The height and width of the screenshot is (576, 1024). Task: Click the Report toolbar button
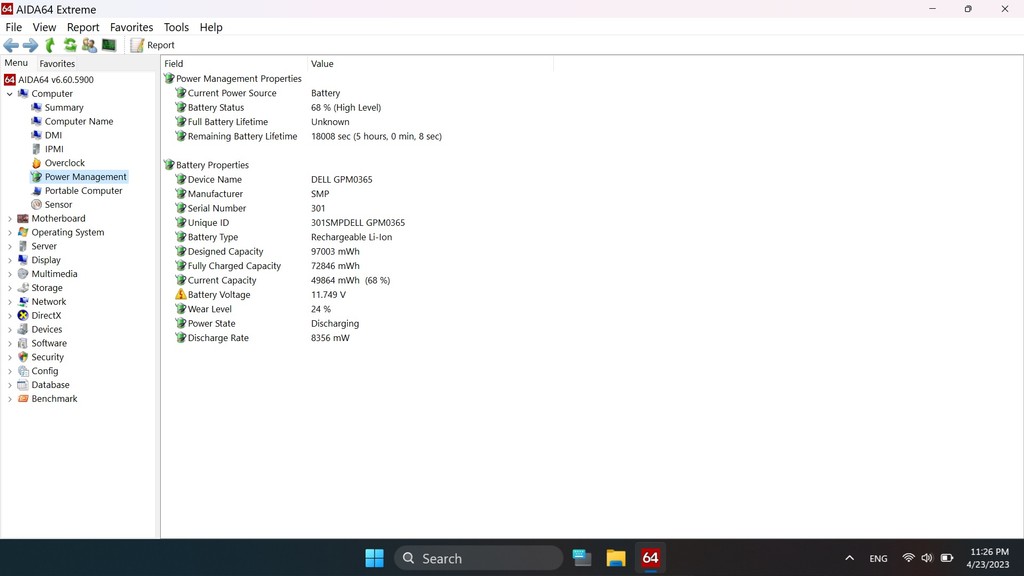[152, 45]
